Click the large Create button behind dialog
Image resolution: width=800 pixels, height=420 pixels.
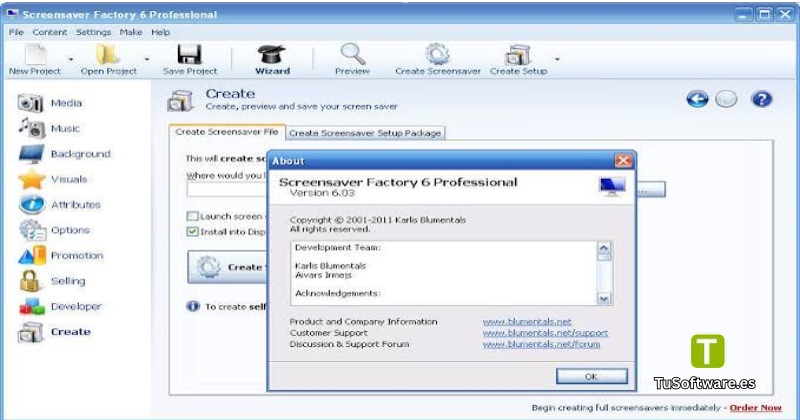228,267
